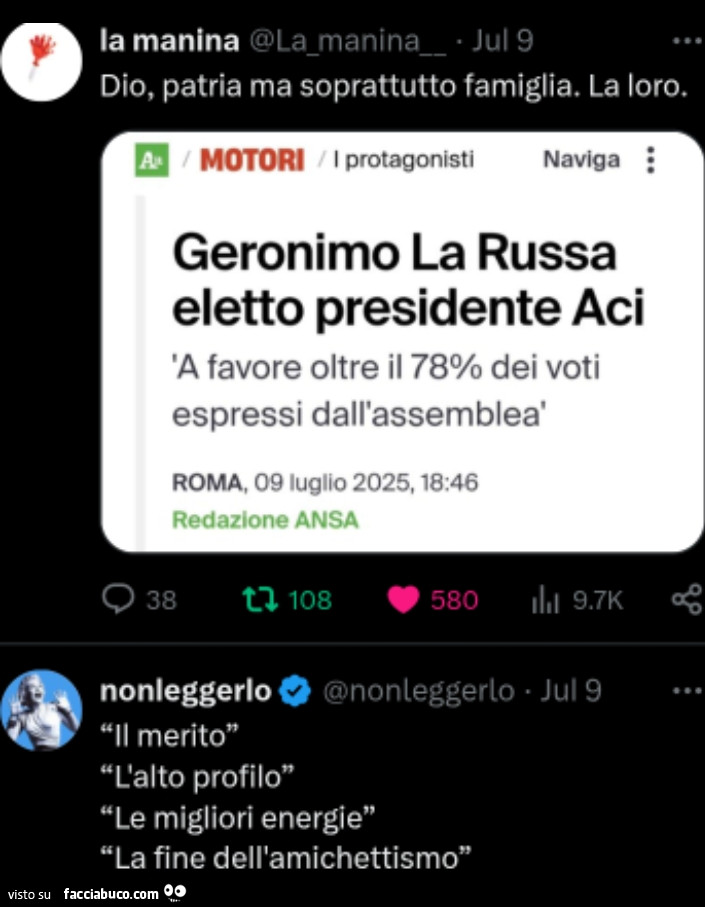705x907 pixels.
Task: Open the vertical three-dot menu beside Naviga
Action: point(651,160)
